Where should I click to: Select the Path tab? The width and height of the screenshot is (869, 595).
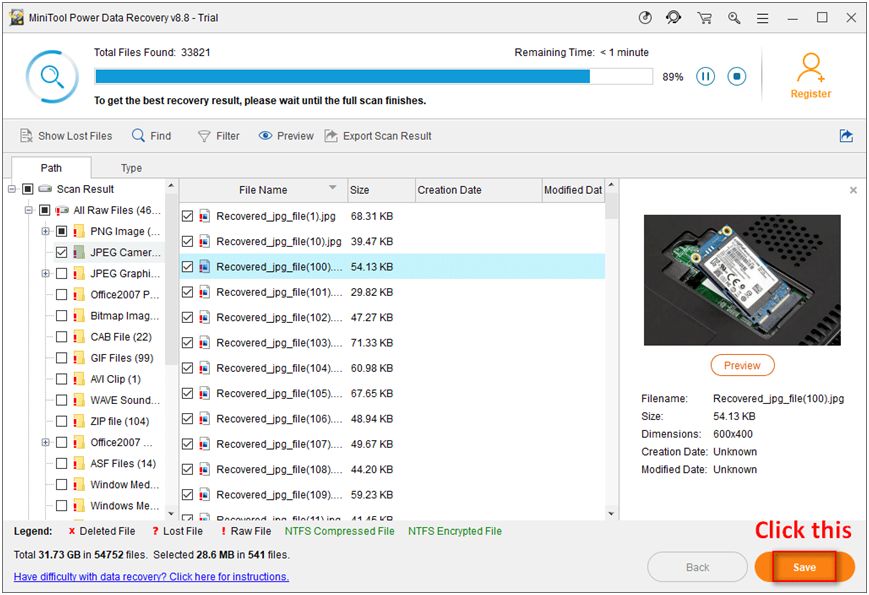coord(51,168)
